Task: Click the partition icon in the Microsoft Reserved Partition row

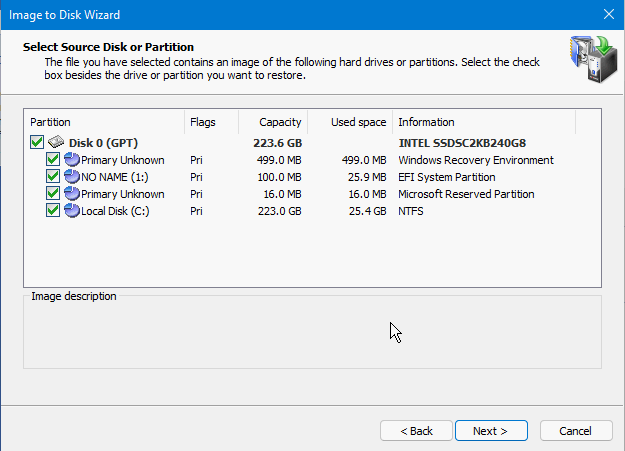Action: click(72, 194)
